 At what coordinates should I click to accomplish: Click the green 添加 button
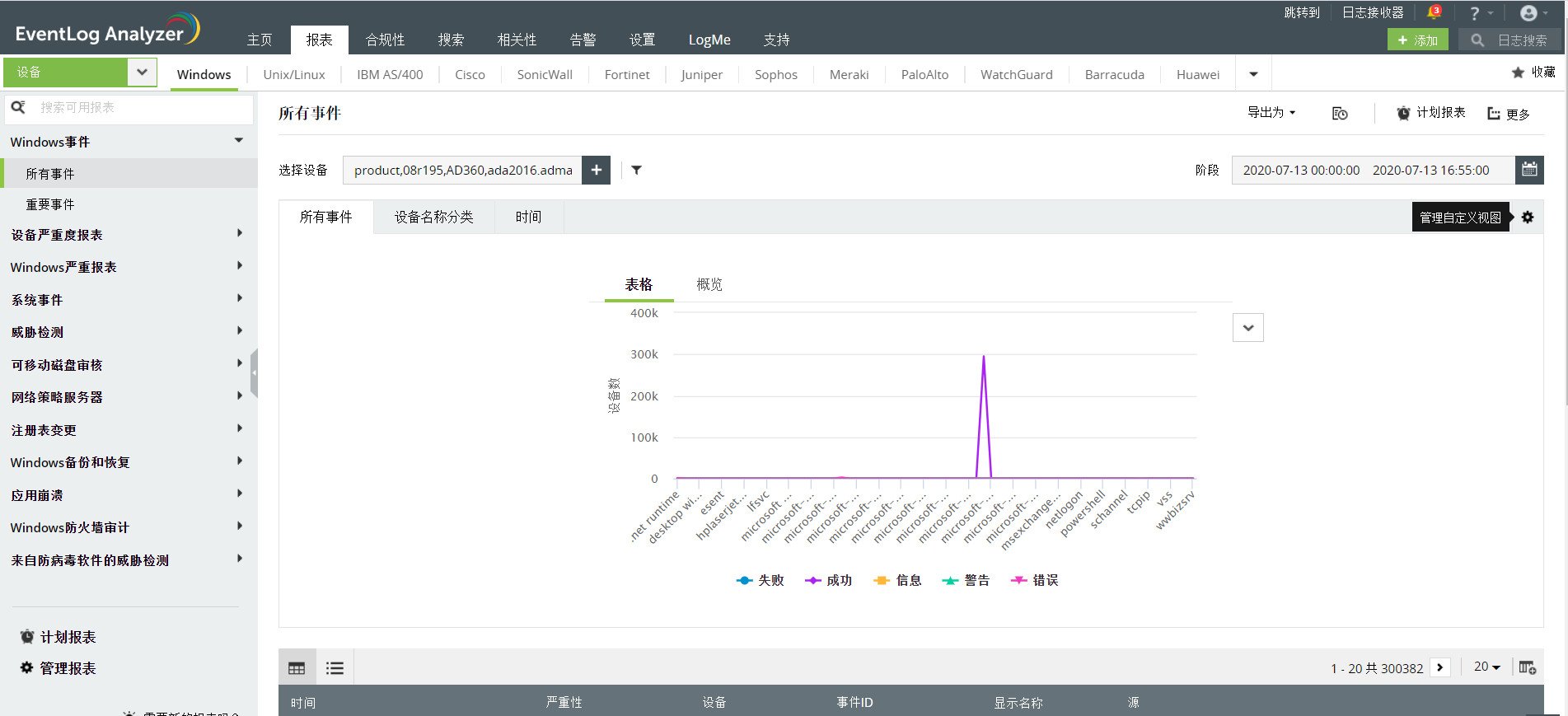(1417, 40)
